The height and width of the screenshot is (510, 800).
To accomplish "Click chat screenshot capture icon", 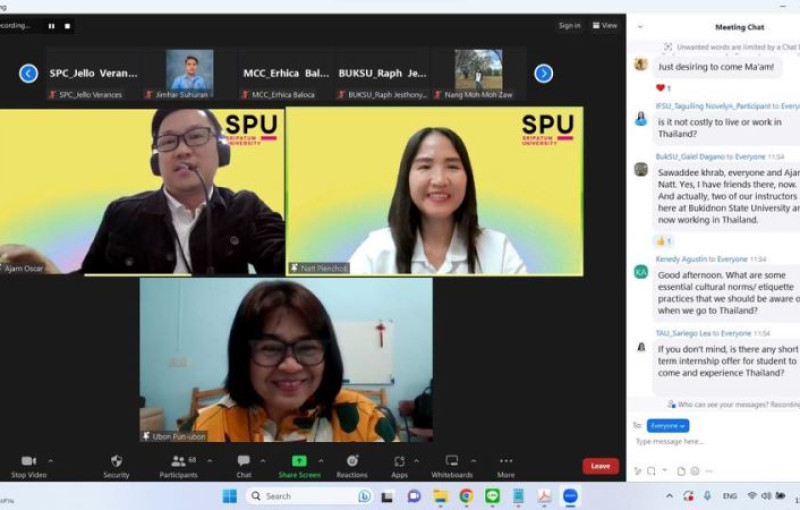I will tap(651, 471).
